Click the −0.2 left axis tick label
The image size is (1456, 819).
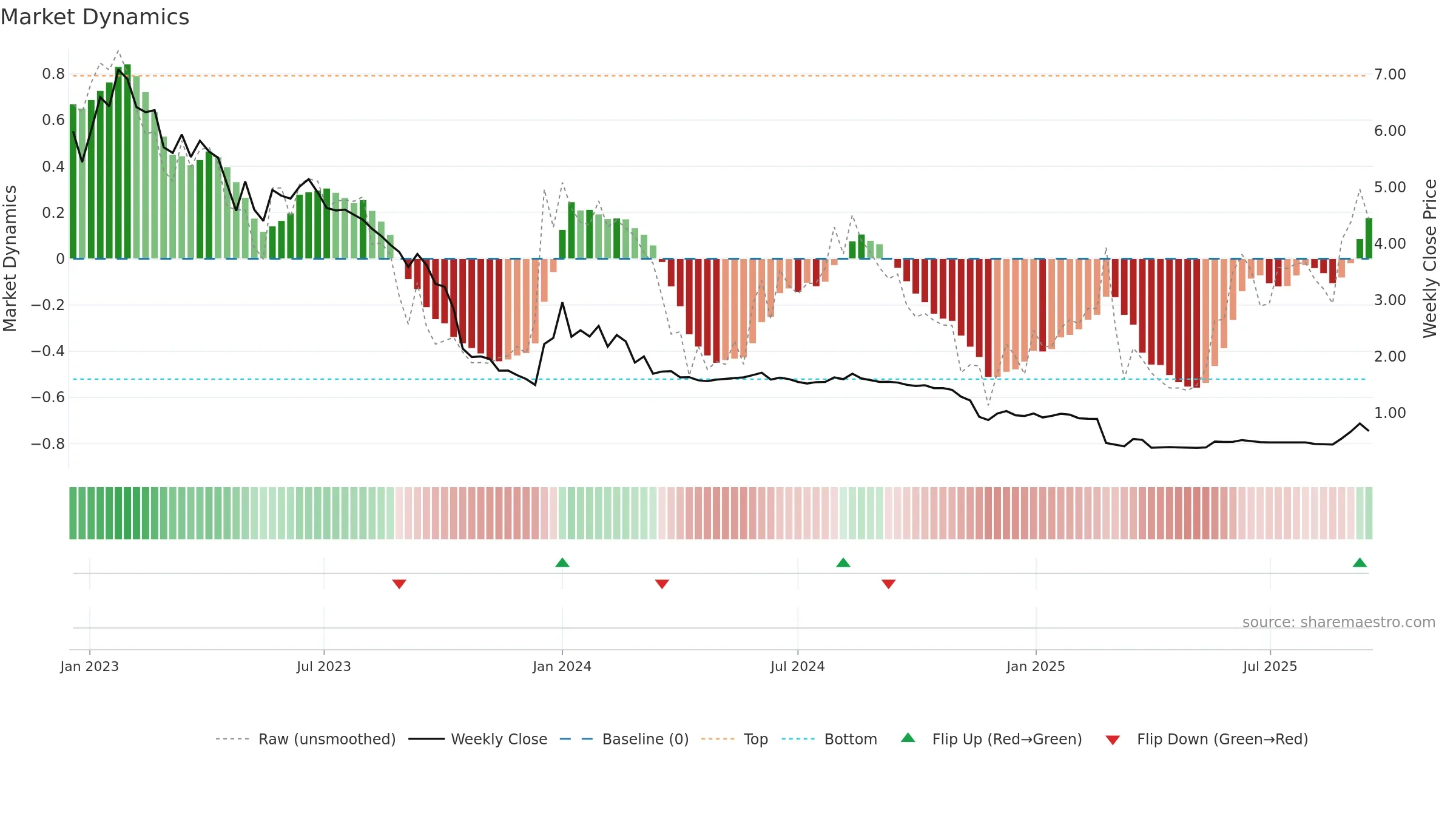(48, 305)
